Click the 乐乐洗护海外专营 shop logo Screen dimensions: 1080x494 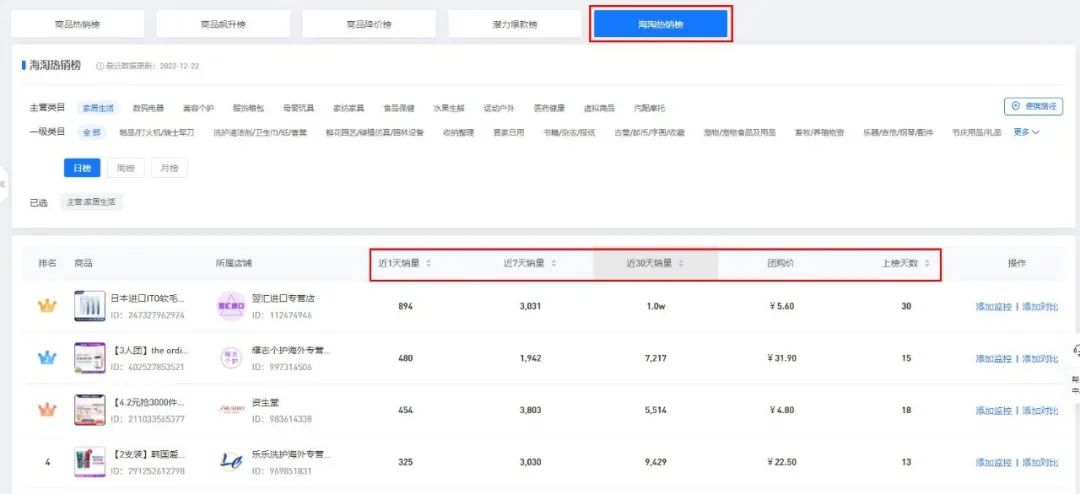[x=231, y=462]
